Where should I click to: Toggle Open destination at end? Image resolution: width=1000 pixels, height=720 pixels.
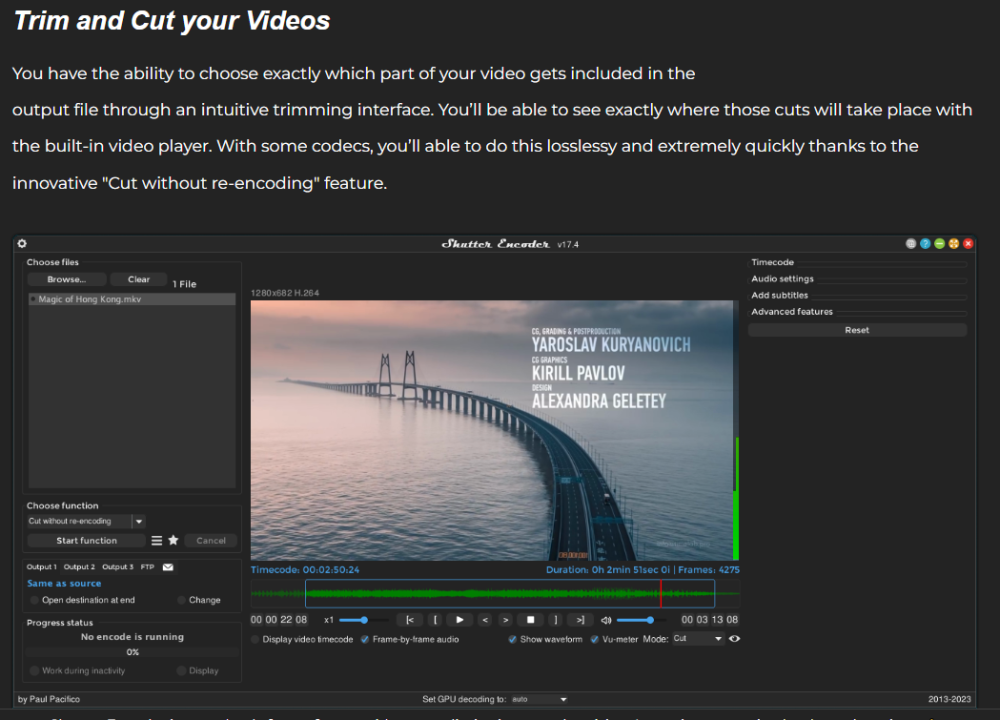(34, 600)
